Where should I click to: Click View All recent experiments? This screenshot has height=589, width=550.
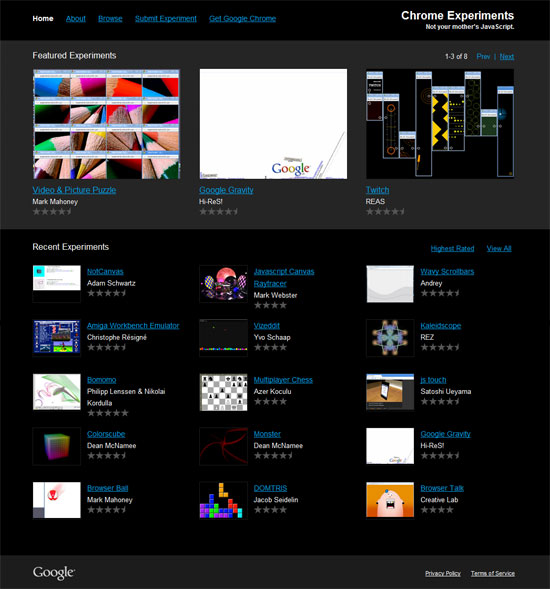[x=499, y=249]
